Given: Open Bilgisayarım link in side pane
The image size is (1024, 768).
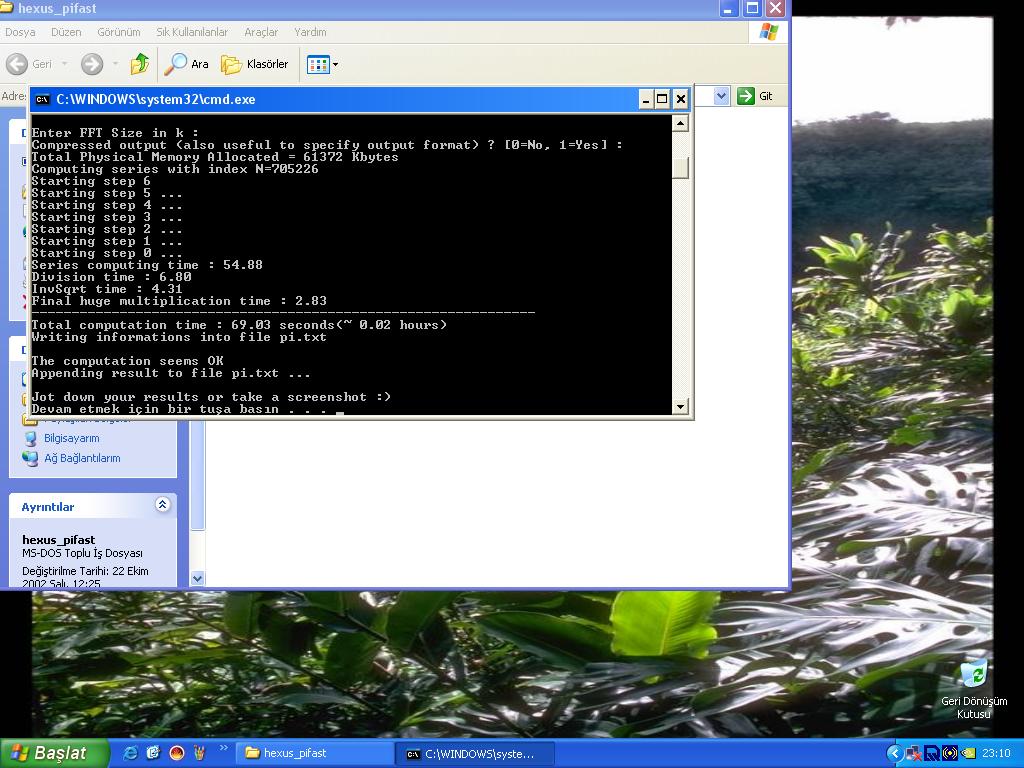Looking at the screenshot, I should click(x=71, y=438).
